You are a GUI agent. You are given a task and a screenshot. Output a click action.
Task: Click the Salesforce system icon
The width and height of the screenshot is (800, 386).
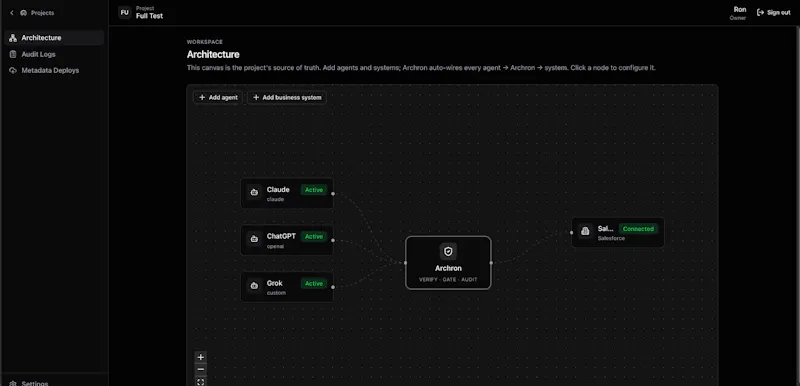coord(585,231)
